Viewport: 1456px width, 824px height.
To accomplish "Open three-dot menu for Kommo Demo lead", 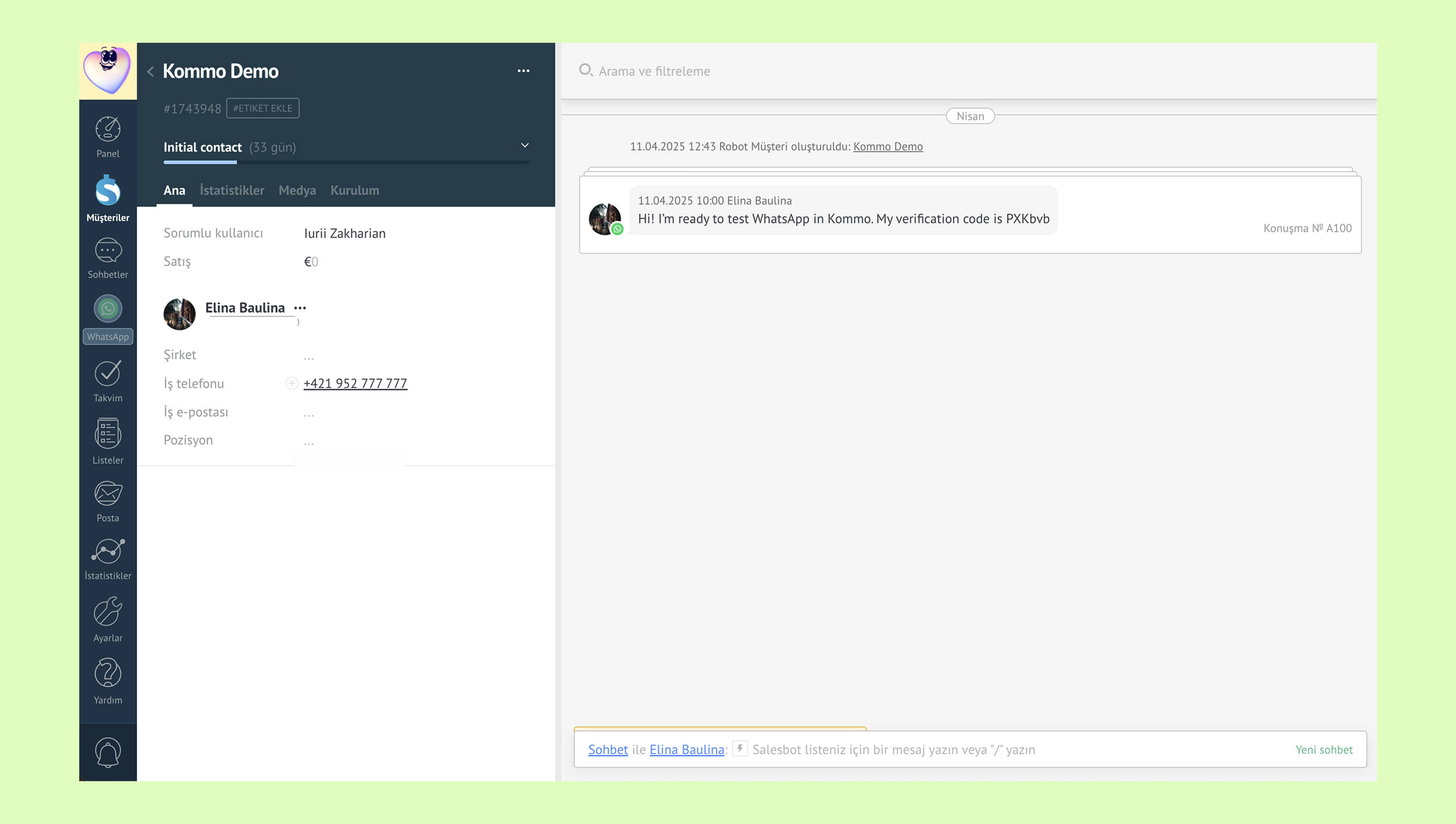I will (x=524, y=71).
